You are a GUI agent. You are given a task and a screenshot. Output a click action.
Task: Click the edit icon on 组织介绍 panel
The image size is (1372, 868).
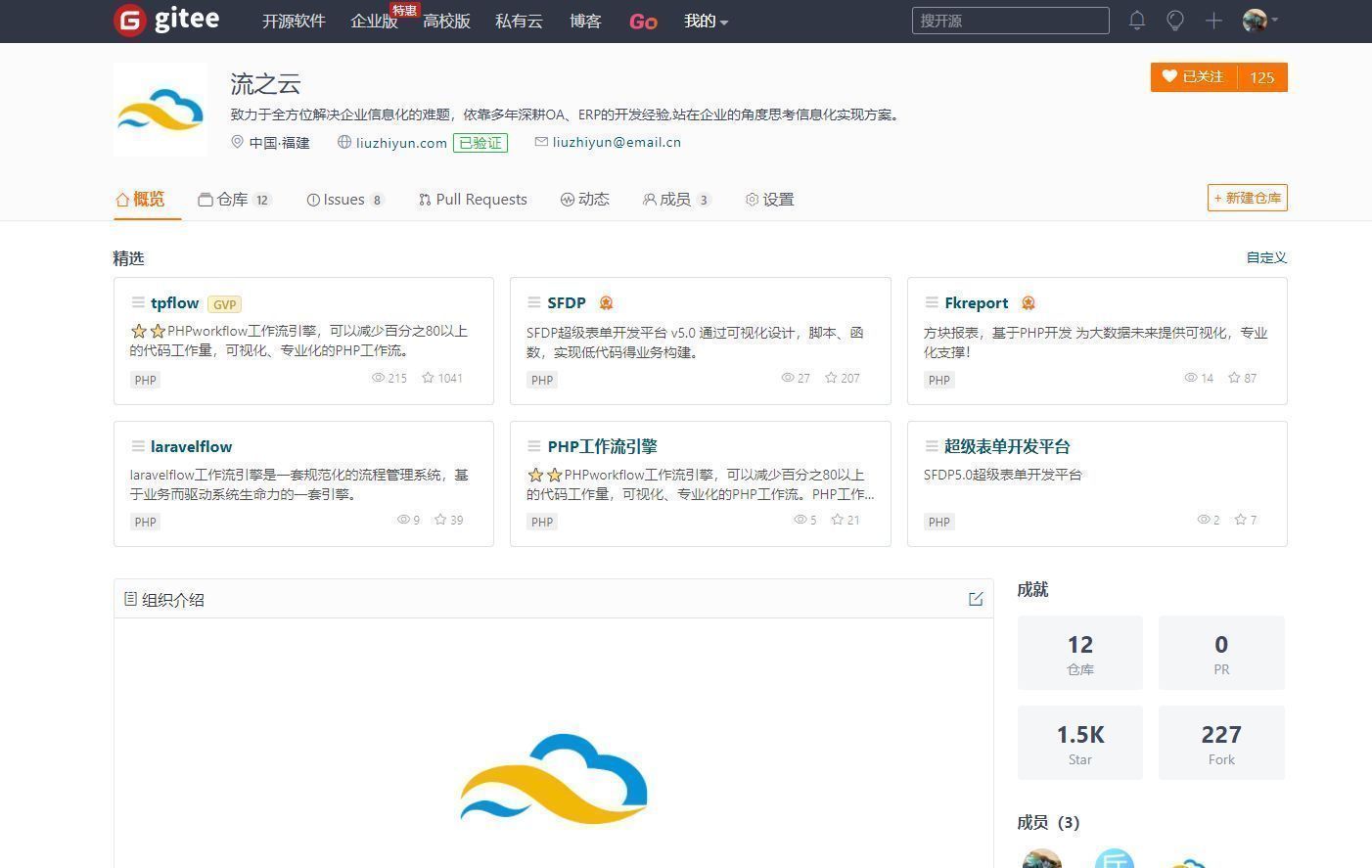(x=976, y=599)
